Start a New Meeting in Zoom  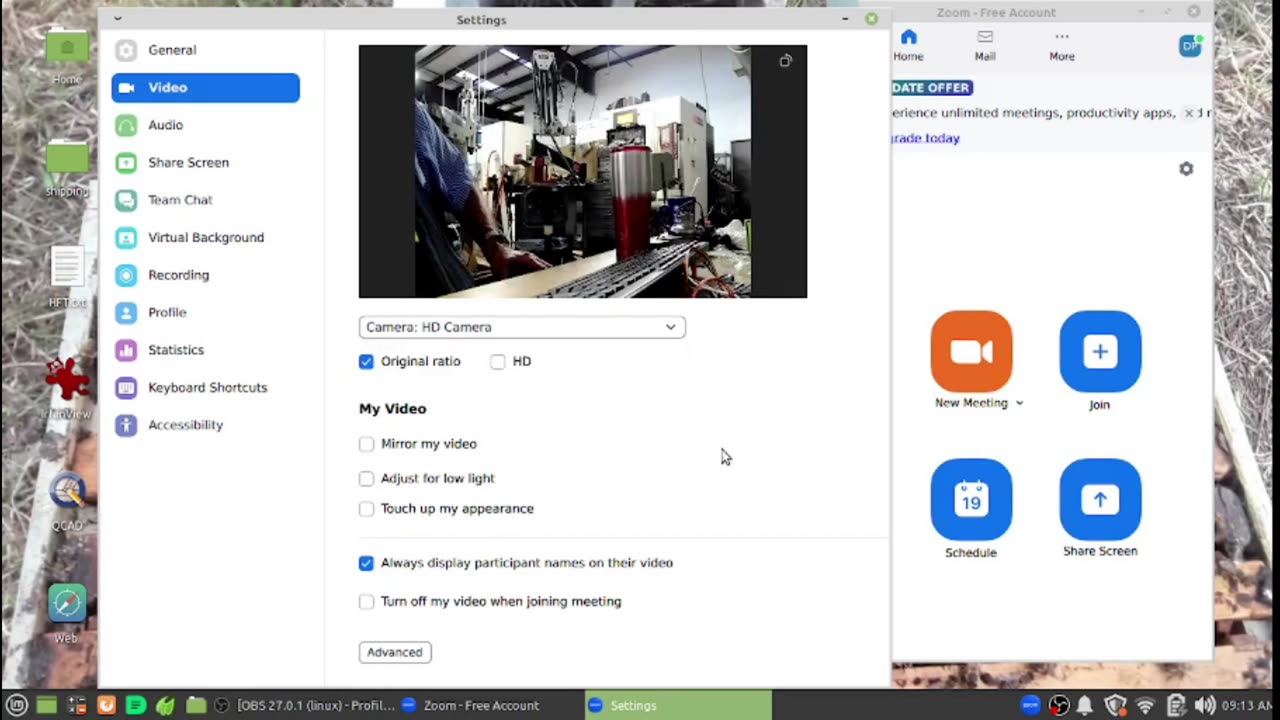click(x=971, y=351)
